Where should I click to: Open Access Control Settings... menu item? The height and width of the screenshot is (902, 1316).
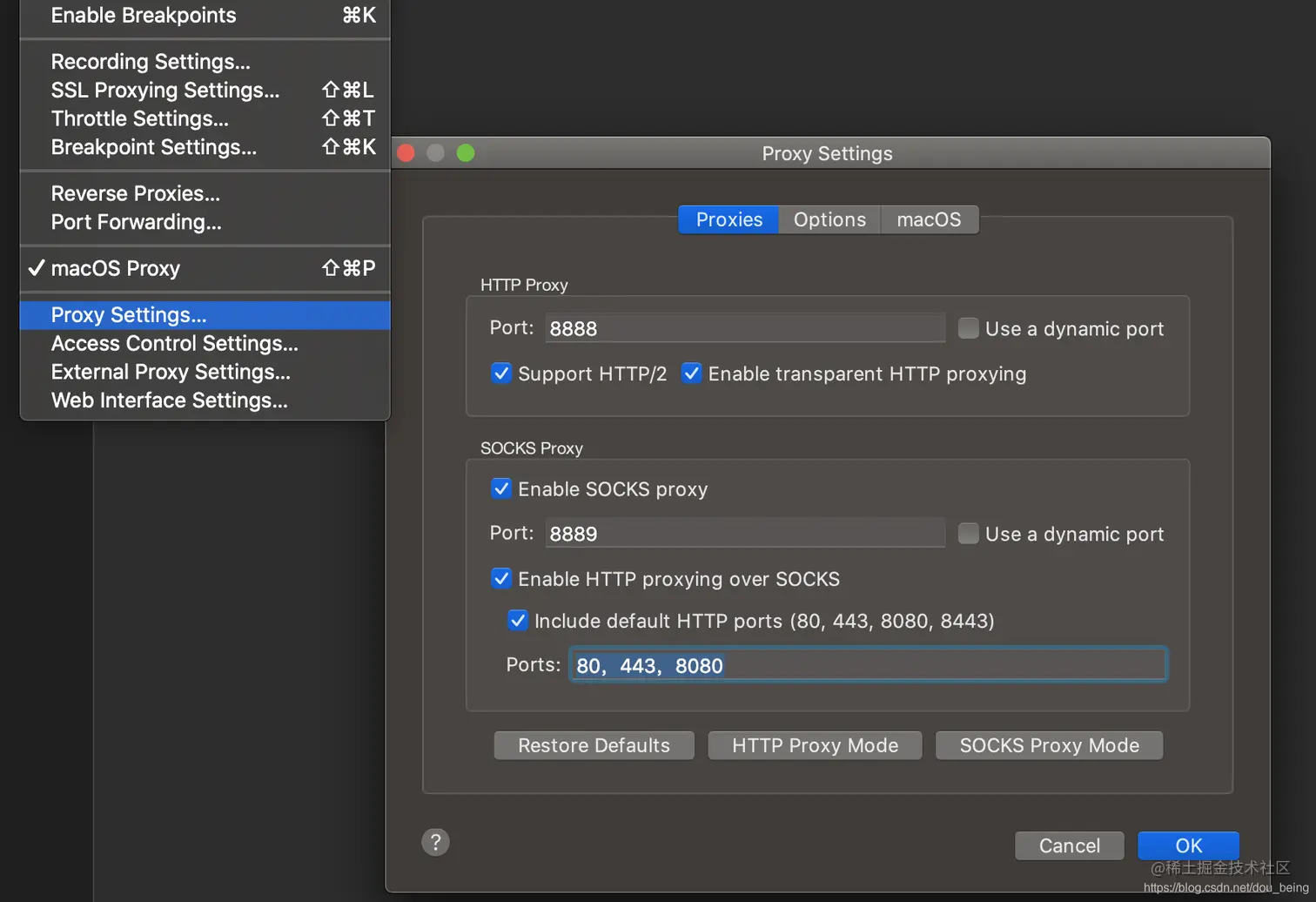[x=205, y=343]
